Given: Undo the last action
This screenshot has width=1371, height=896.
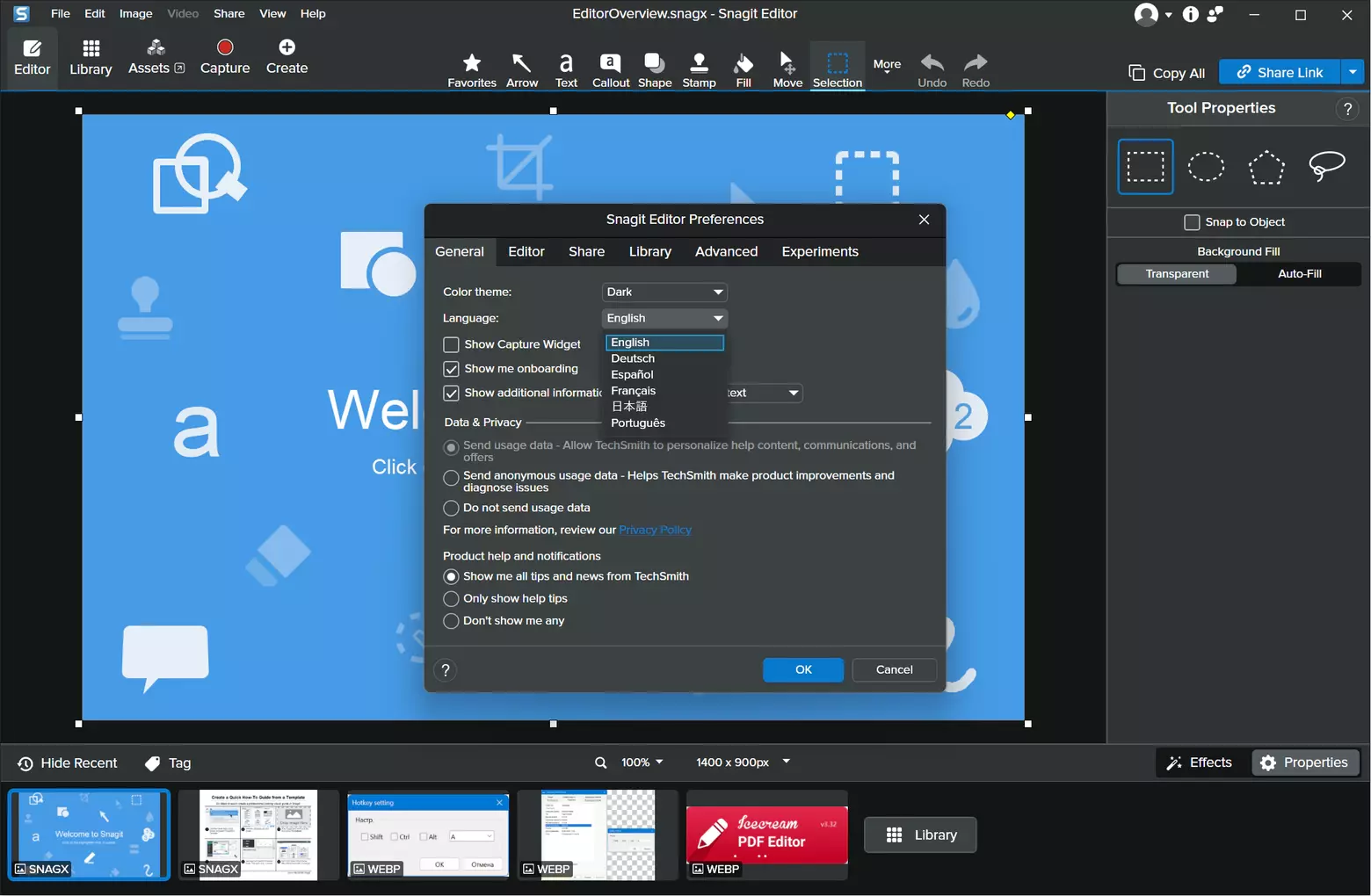Looking at the screenshot, I should [932, 70].
